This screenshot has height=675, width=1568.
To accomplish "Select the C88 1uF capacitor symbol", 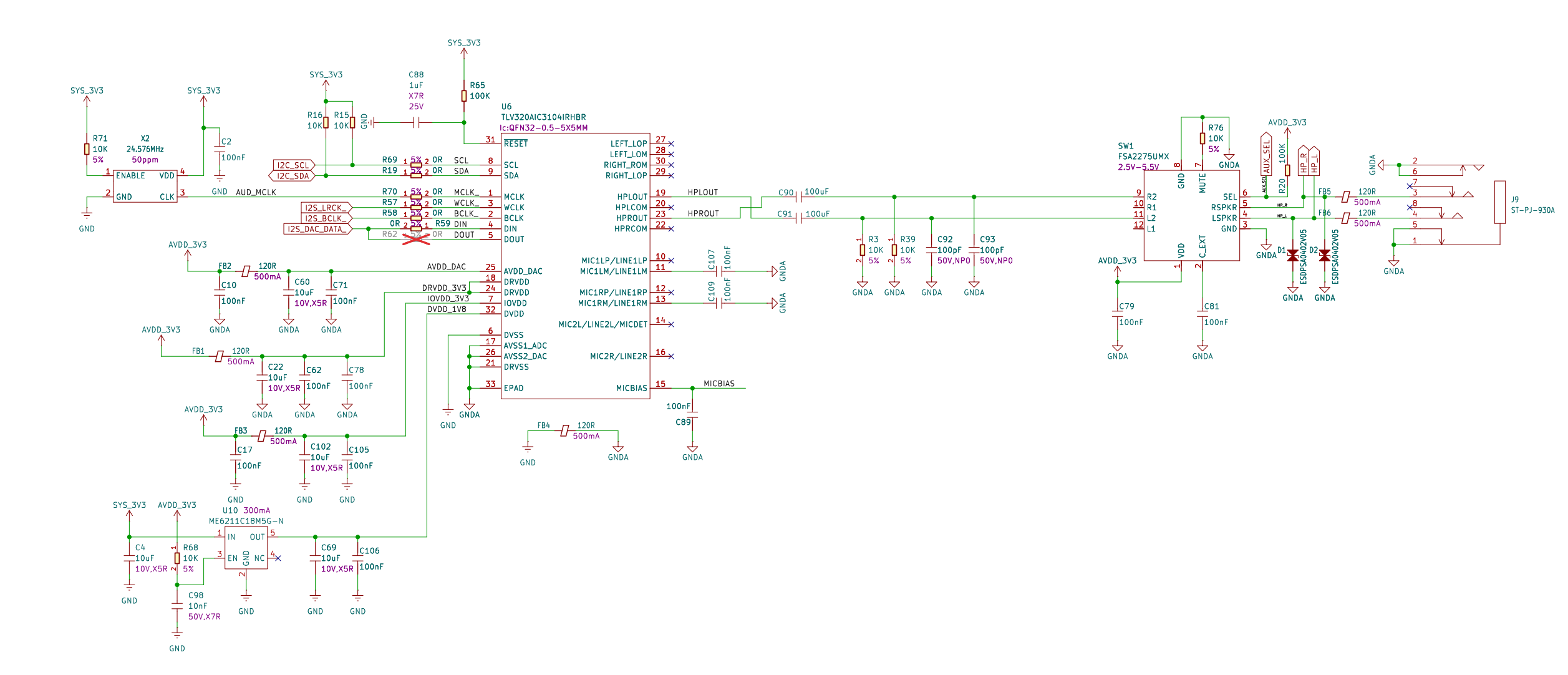I will 417,122.
